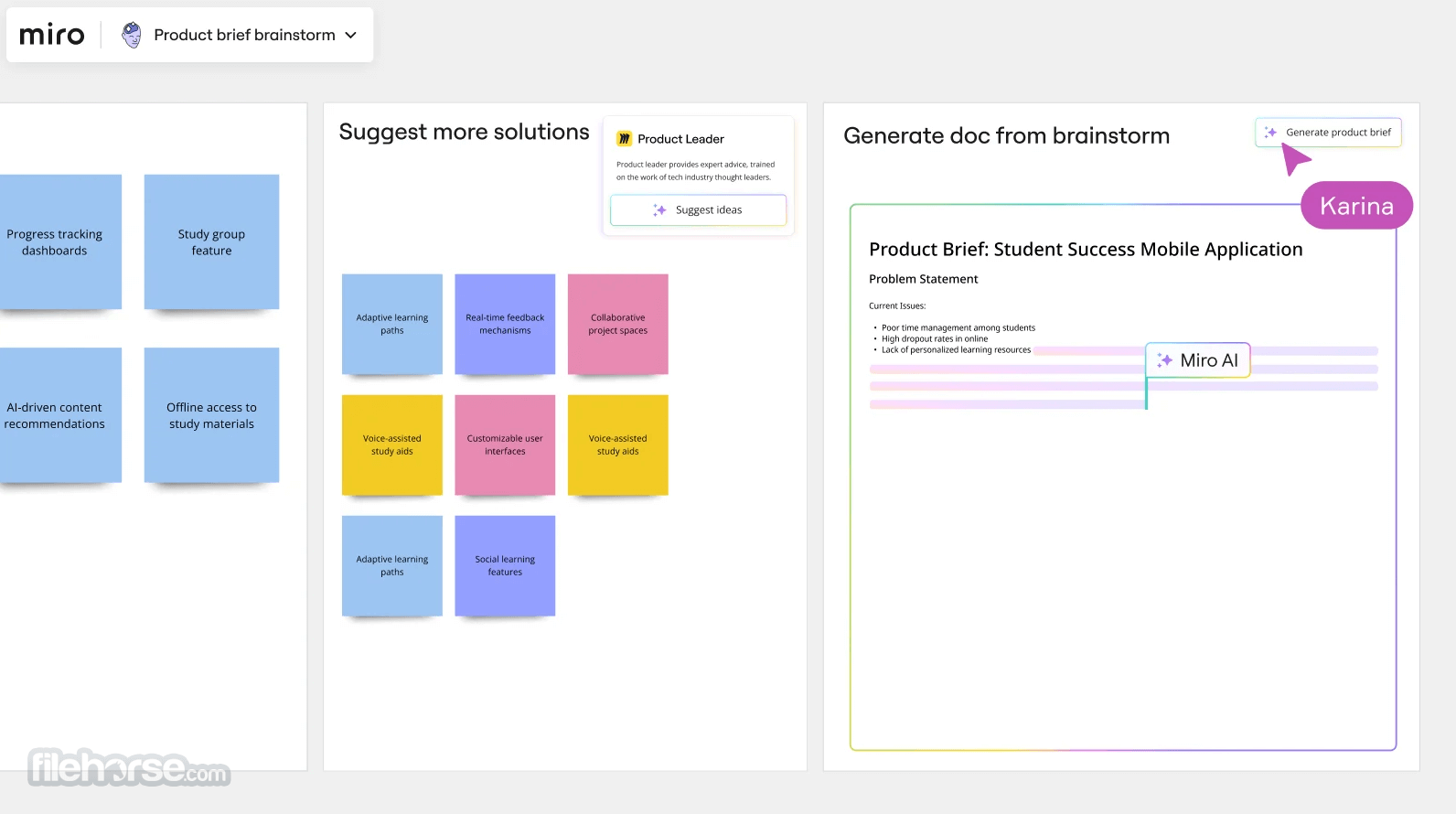This screenshot has height=814, width=1456.
Task: Click the Product Leader card title
Action: (x=680, y=139)
